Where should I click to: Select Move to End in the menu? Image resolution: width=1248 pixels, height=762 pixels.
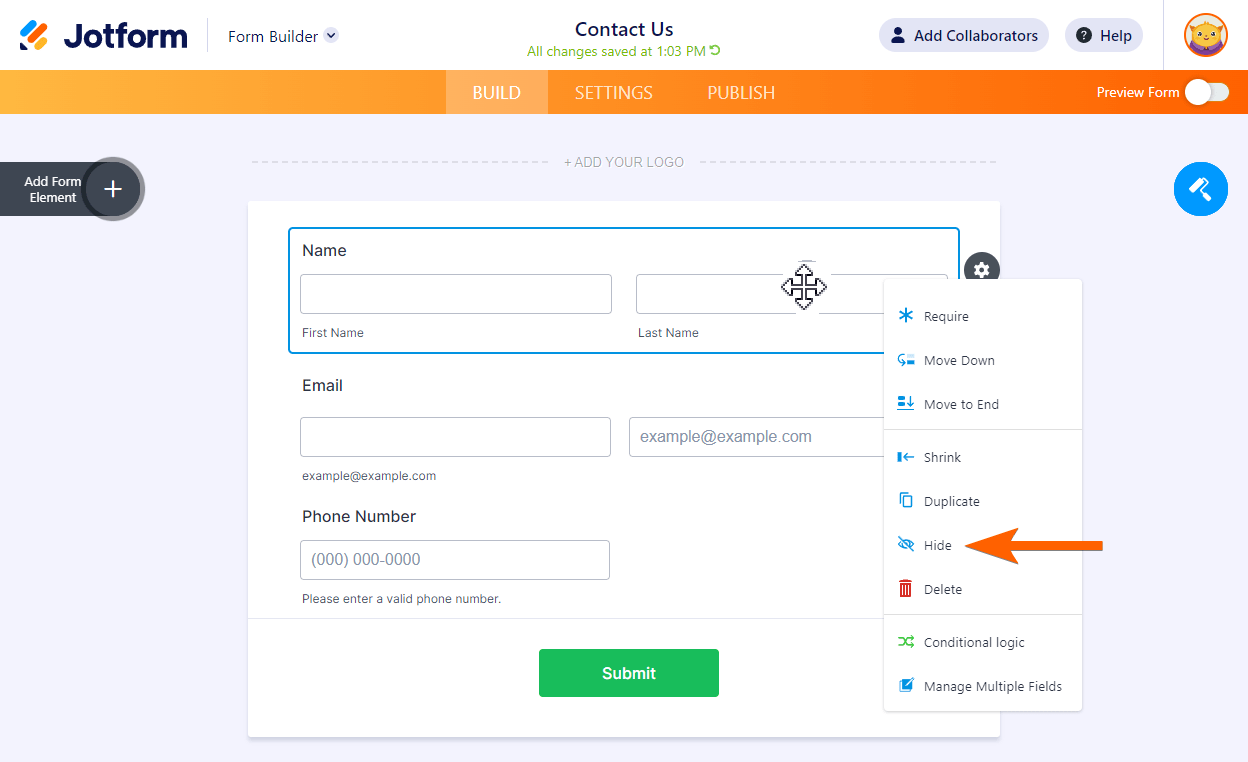(960, 404)
